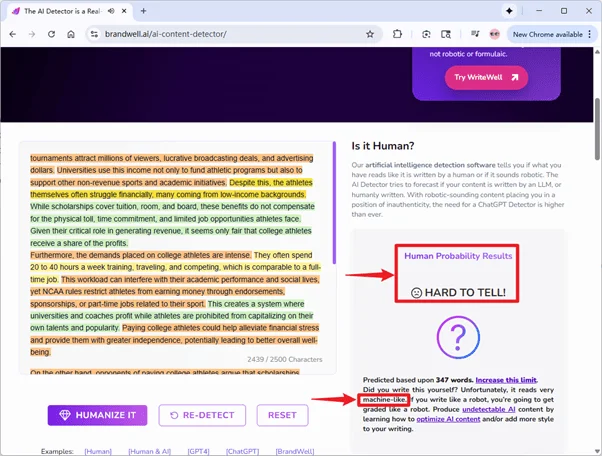The image size is (602, 456).
Task: Click the Google Lens screenshot icon
Action: [x=426, y=34]
